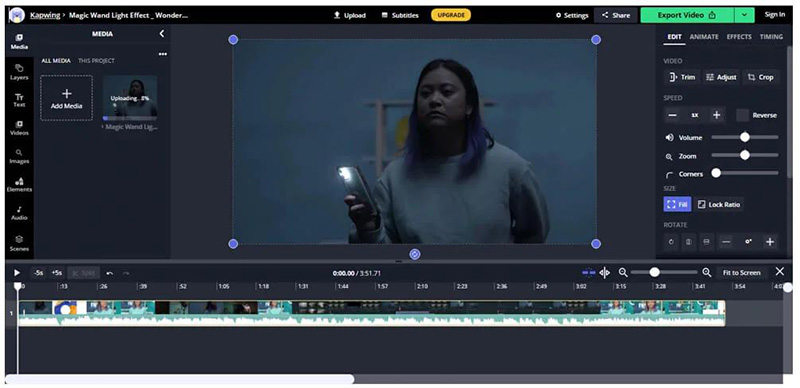Select the video clip on timeline track 1
Screen dimensions: 800x388
tap(371, 313)
